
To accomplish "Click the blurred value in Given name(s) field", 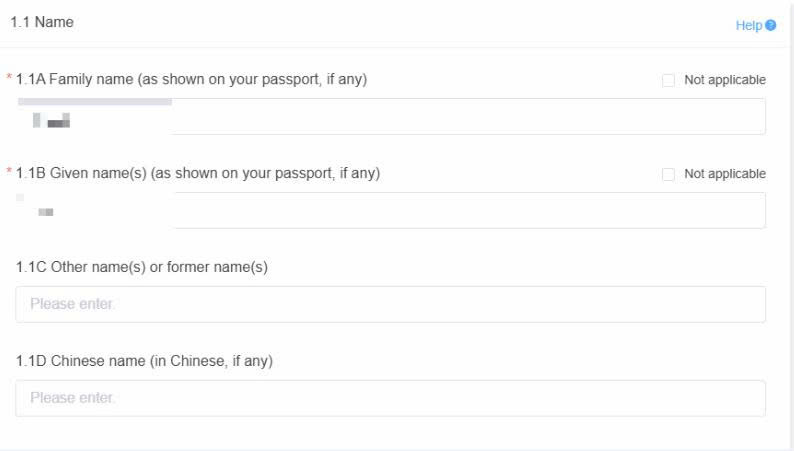I will (x=46, y=212).
